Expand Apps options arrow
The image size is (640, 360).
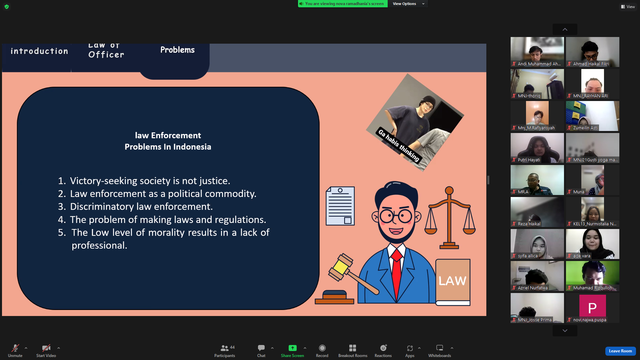point(419,348)
